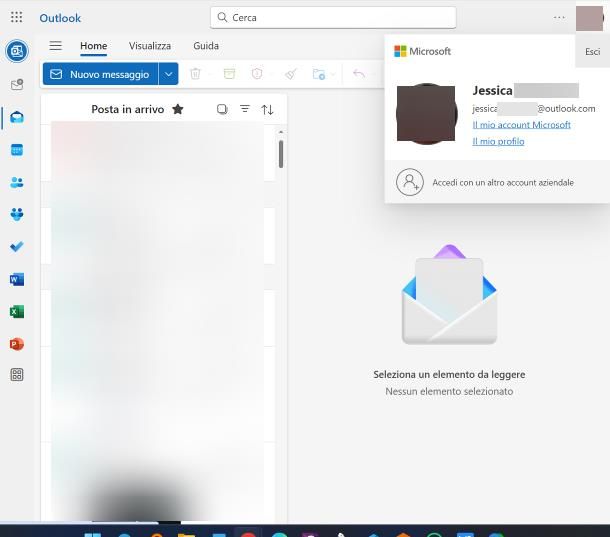The image size is (610, 537).
Task: Click the sweep broom icon
Action: point(291,74)
